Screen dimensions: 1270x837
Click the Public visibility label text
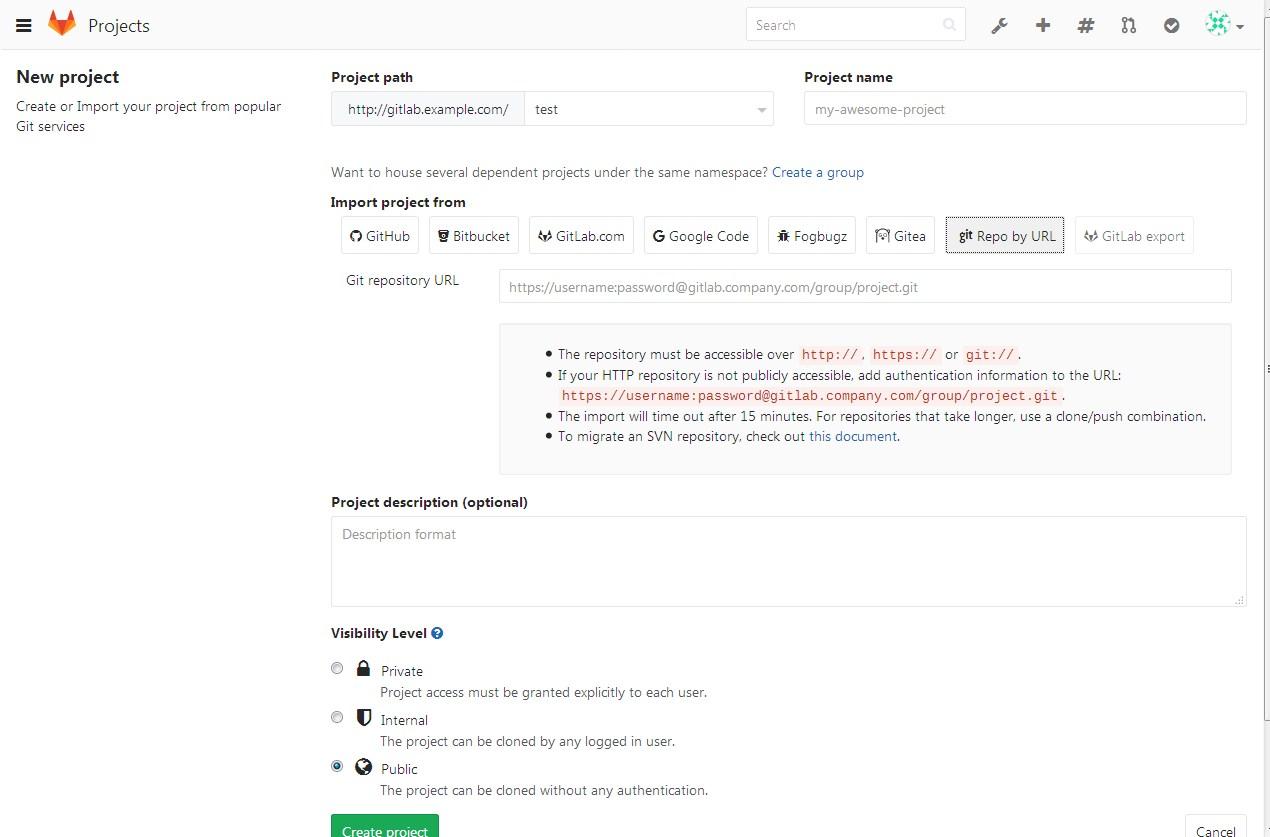[399, 769]
